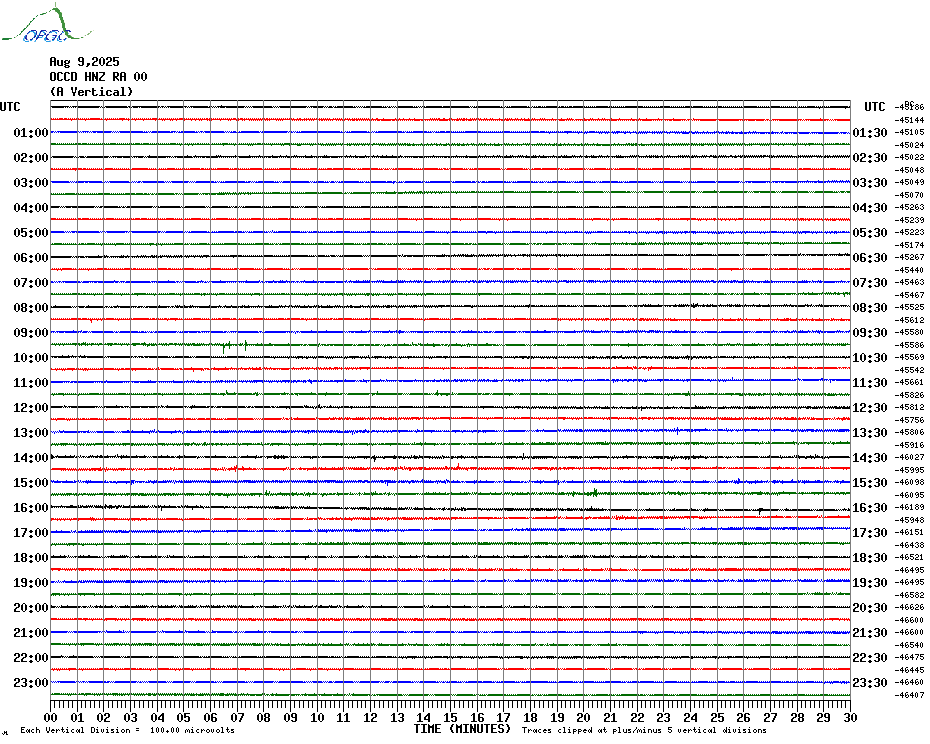Click the '25' minute tick label on the axis

717,718
